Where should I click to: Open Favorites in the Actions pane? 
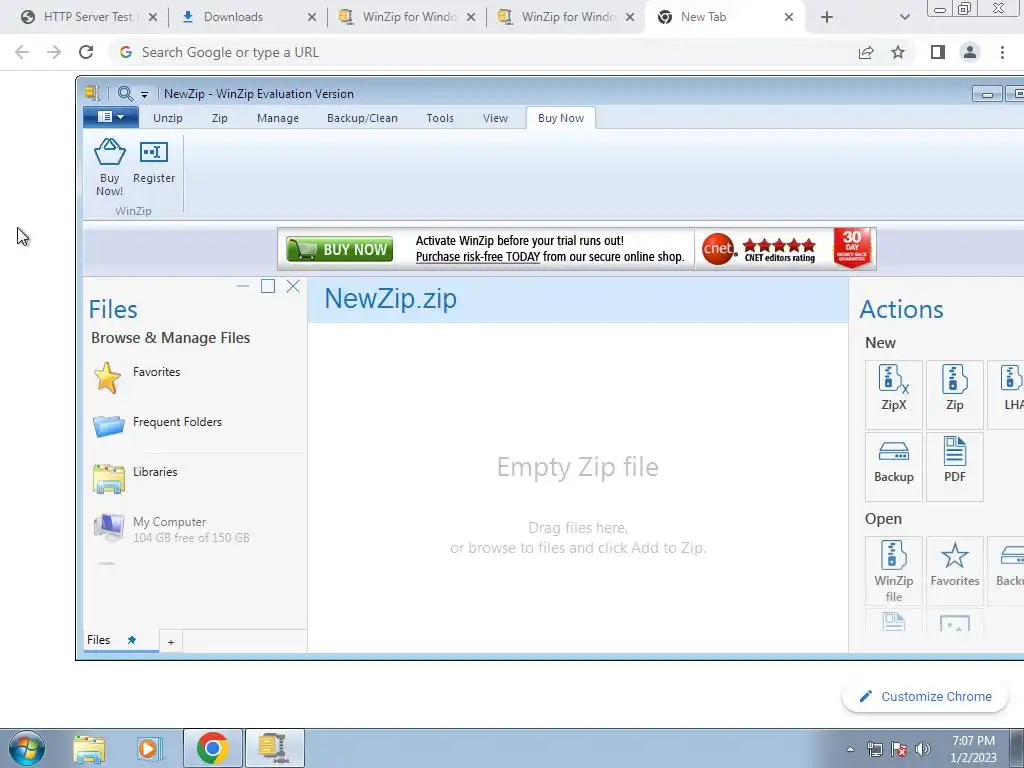[x=954, y=571]
